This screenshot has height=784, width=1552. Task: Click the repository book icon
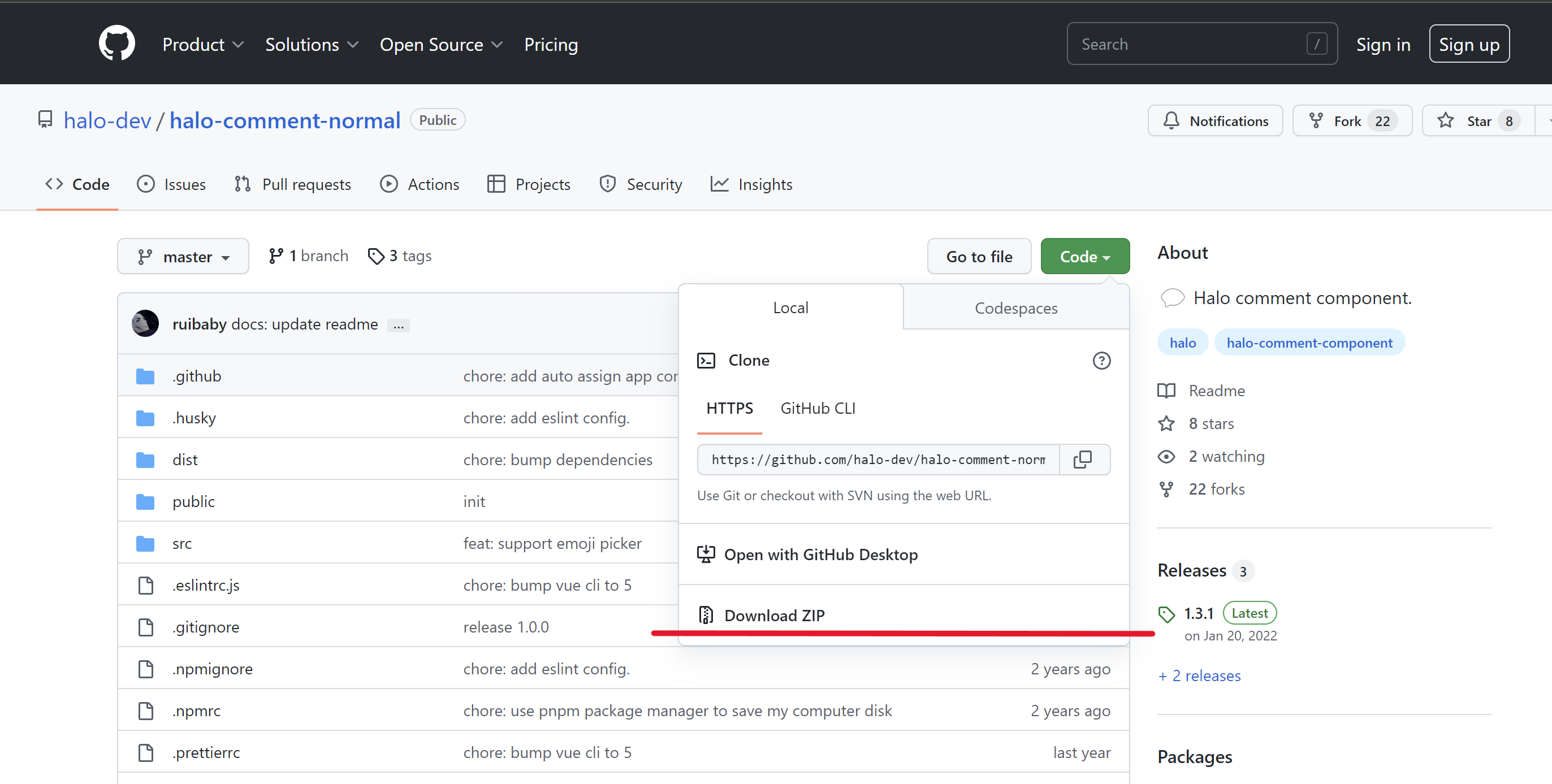point(45,119)
